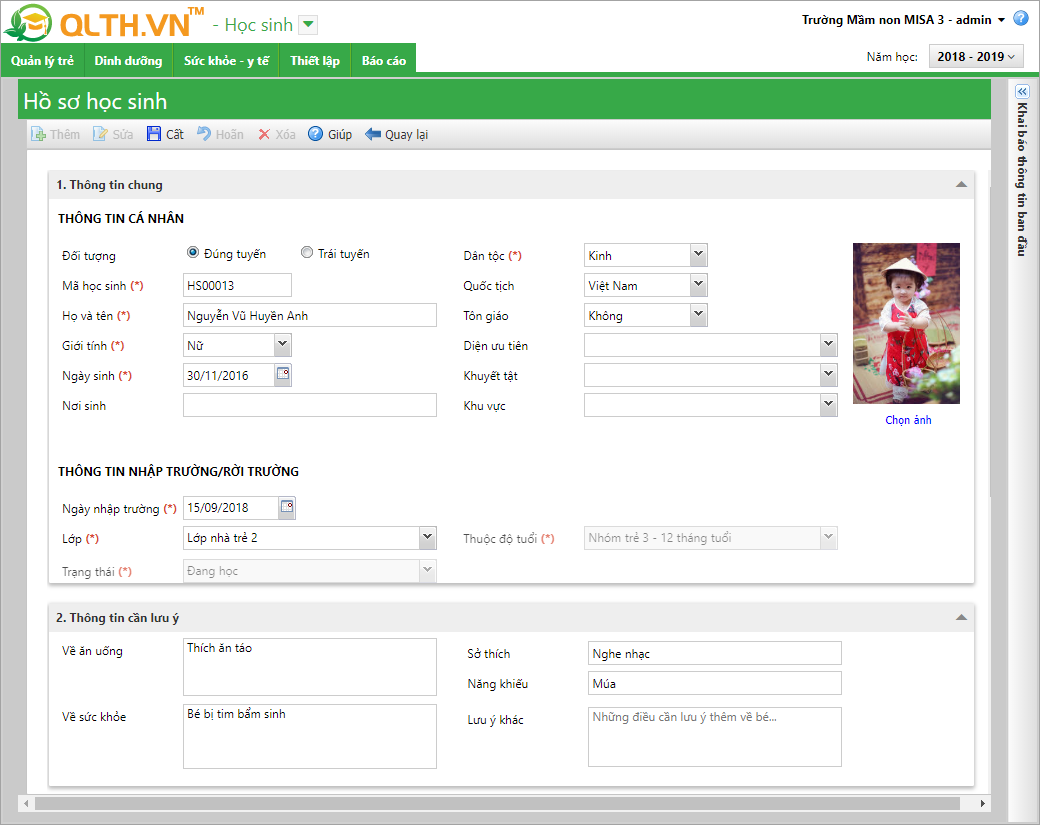Click the Mã học sinh input field
Viewport: 1040px width, 825px height.
click(x=237, y=285)
